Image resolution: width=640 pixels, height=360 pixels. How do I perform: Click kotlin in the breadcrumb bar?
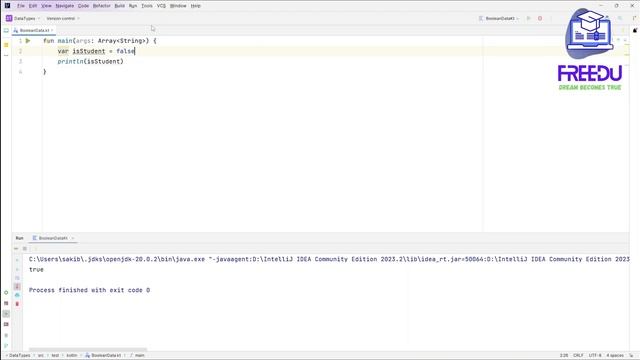pos(72,356)
